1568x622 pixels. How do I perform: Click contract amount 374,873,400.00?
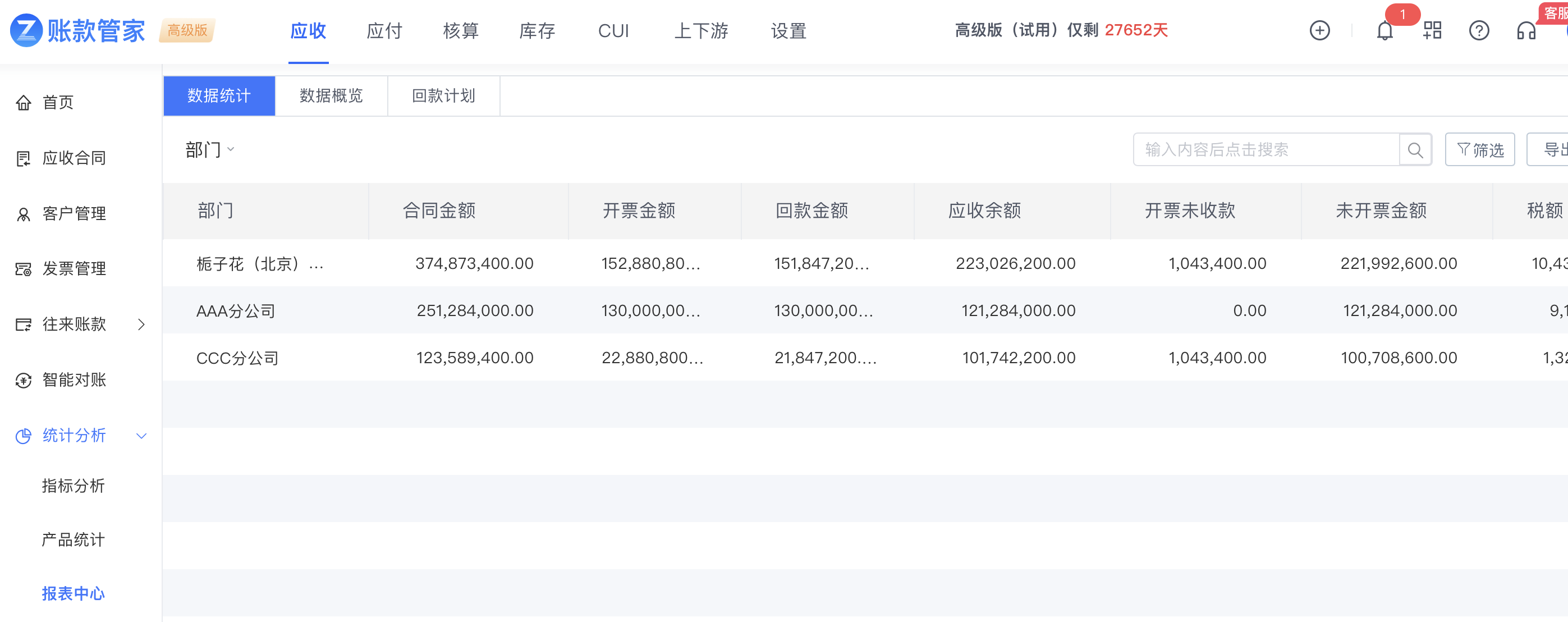tap(474, 263)
